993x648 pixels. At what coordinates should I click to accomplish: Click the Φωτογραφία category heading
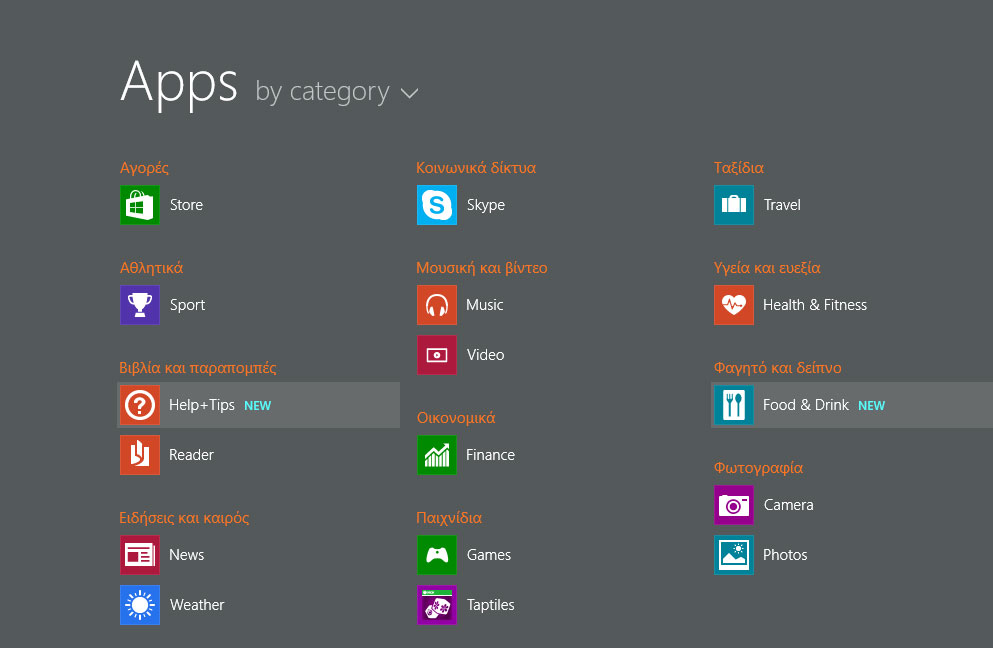[x=759, y=467]
